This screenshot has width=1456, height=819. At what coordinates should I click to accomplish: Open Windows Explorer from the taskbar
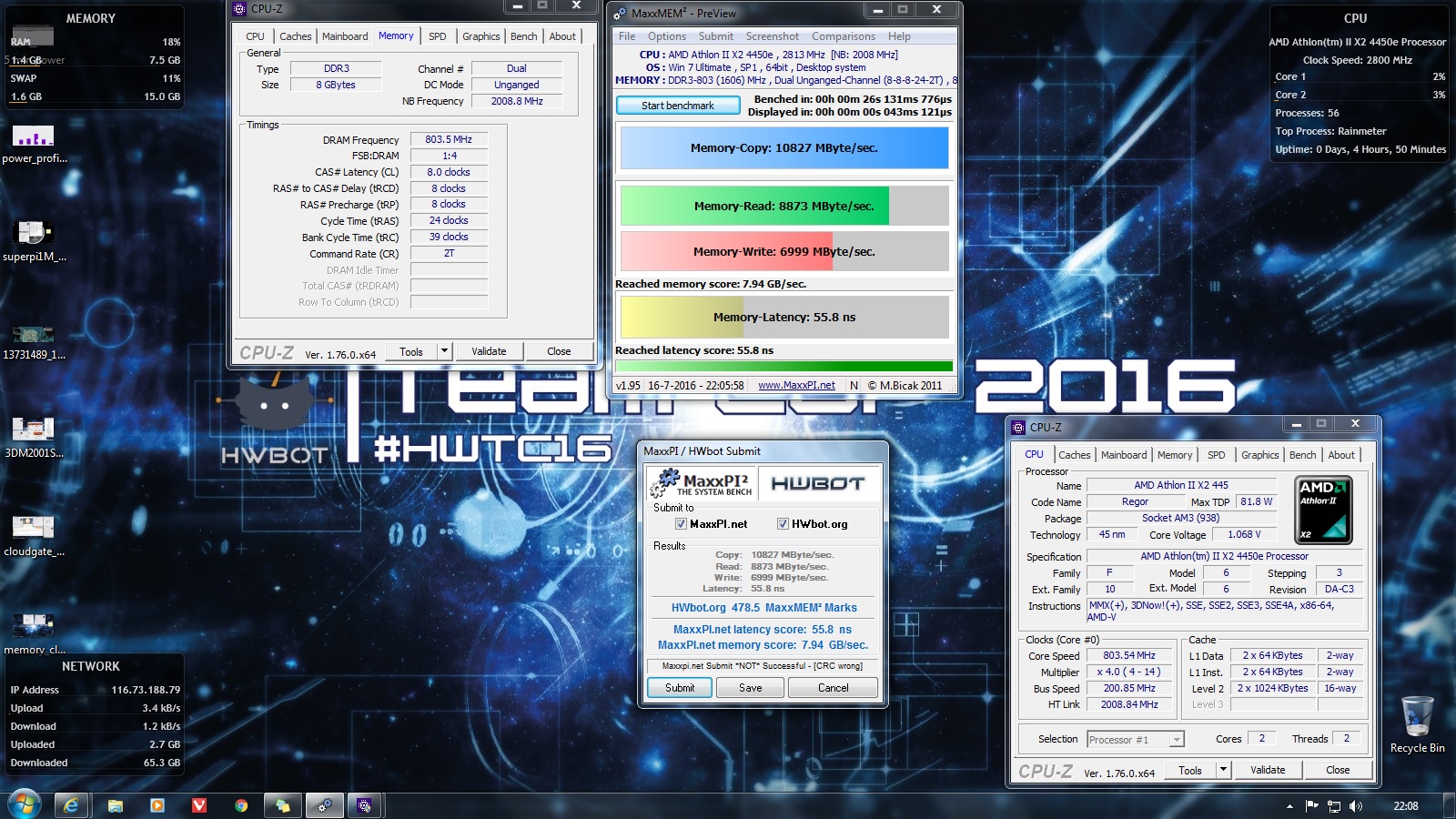click(x=115, y=805)
